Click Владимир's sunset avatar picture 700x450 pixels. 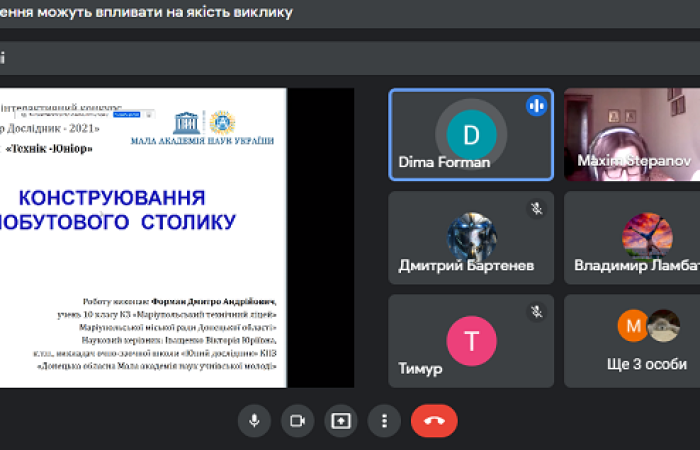[646, 236]
